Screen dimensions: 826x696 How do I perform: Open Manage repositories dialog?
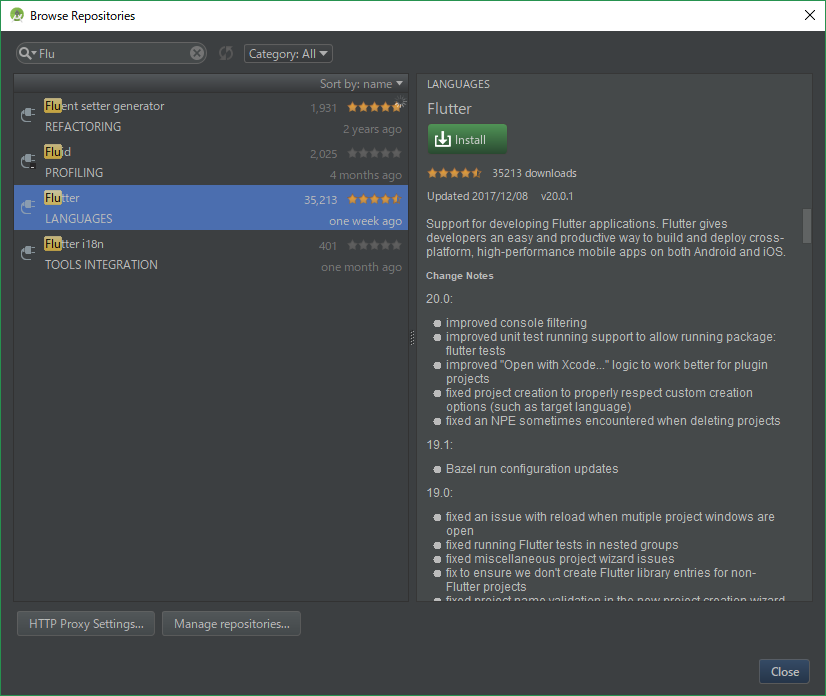pos(232,624)
